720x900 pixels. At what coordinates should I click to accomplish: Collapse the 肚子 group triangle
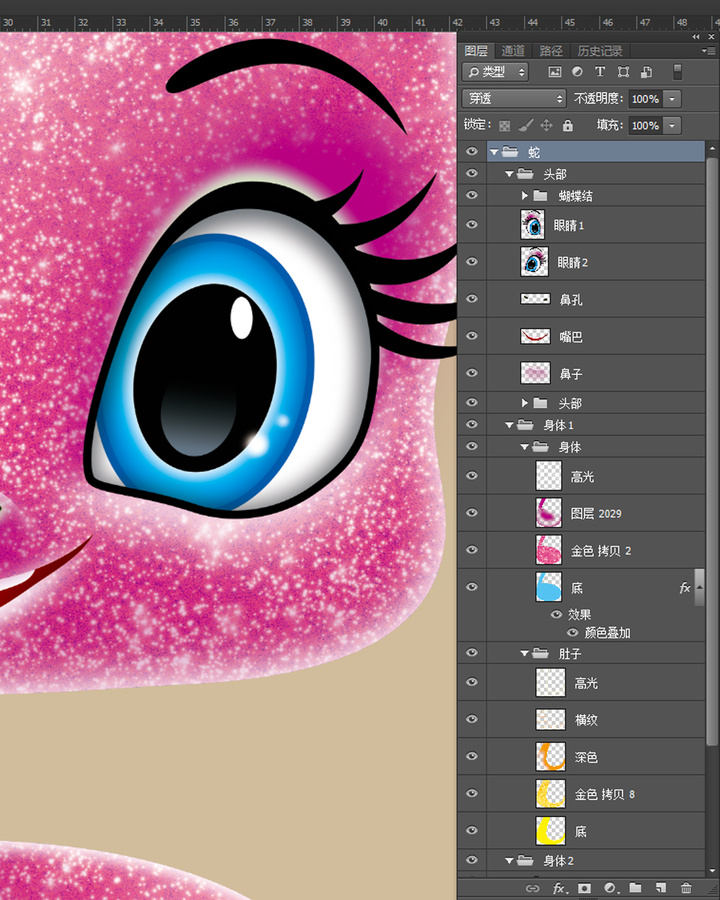(x=524, y=653)
